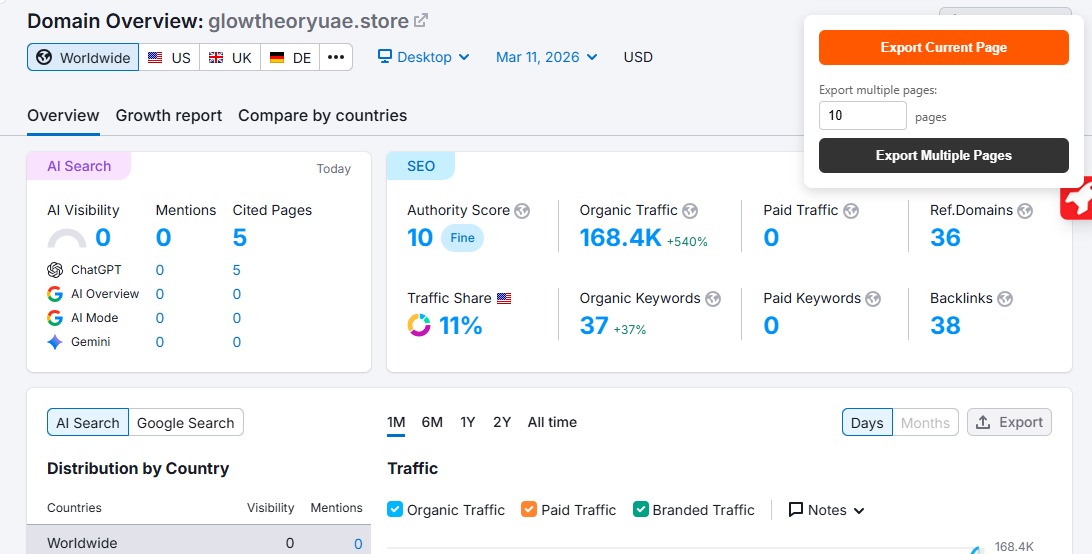Set chart range to All time

[552, 422]
